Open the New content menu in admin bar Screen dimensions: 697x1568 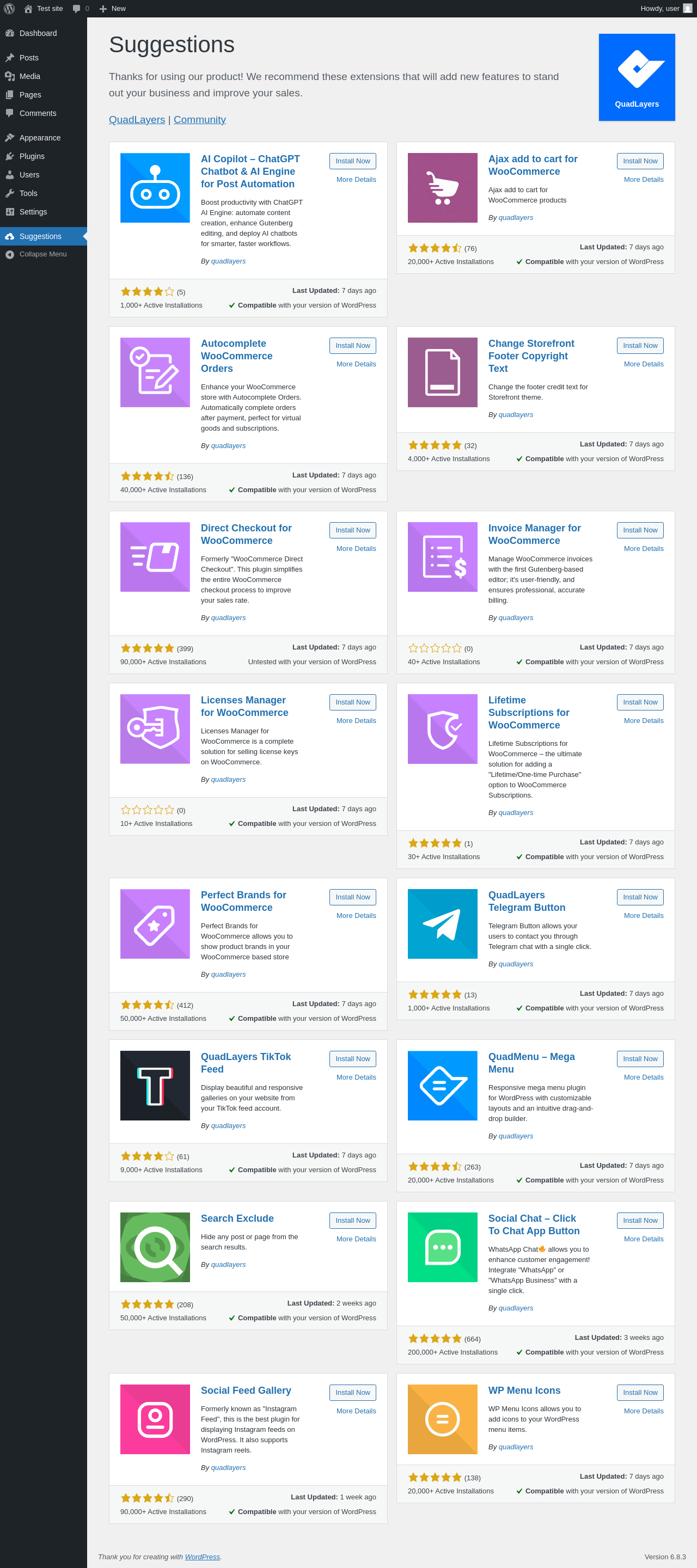tap(113, 9)
